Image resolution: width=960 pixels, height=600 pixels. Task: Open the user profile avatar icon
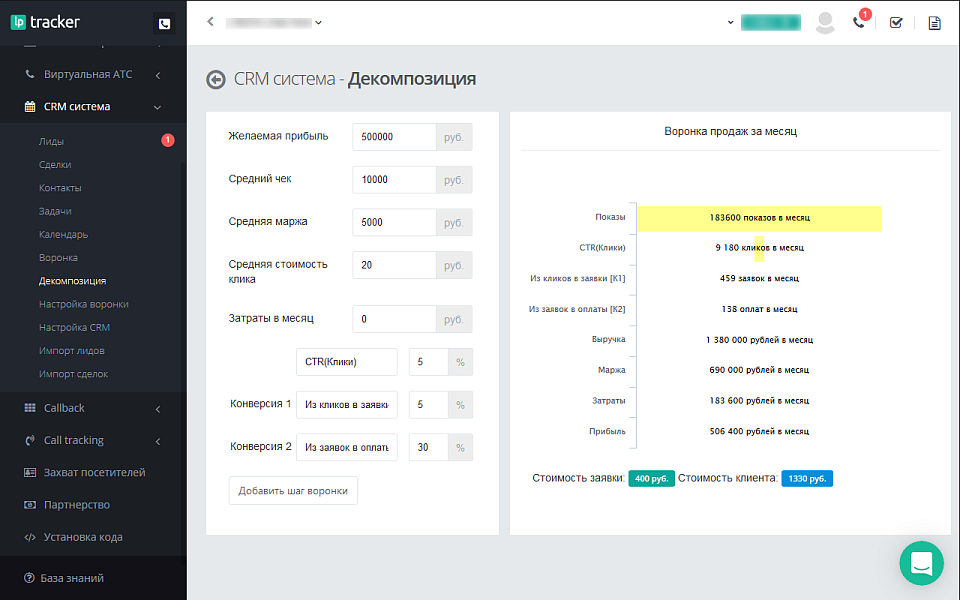[825, 21]
